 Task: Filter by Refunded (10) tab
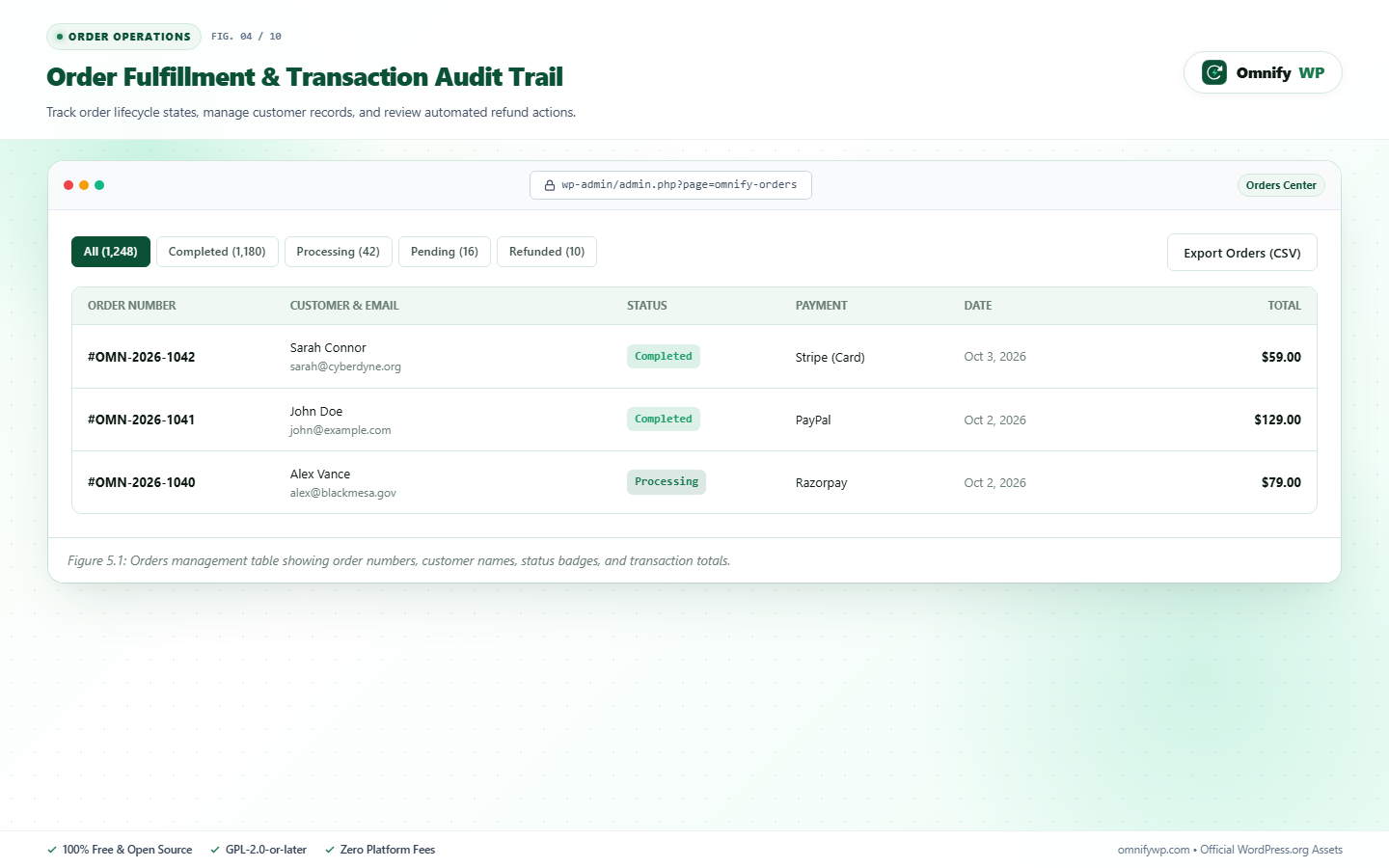coord(547,252)
